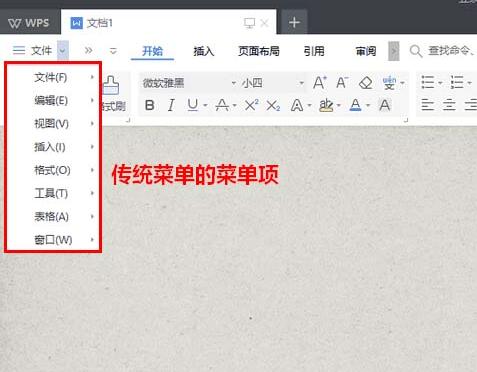Open the strikethrough dropdown arrow
Viewport: 477px width, 372px height.
point(235,106)
